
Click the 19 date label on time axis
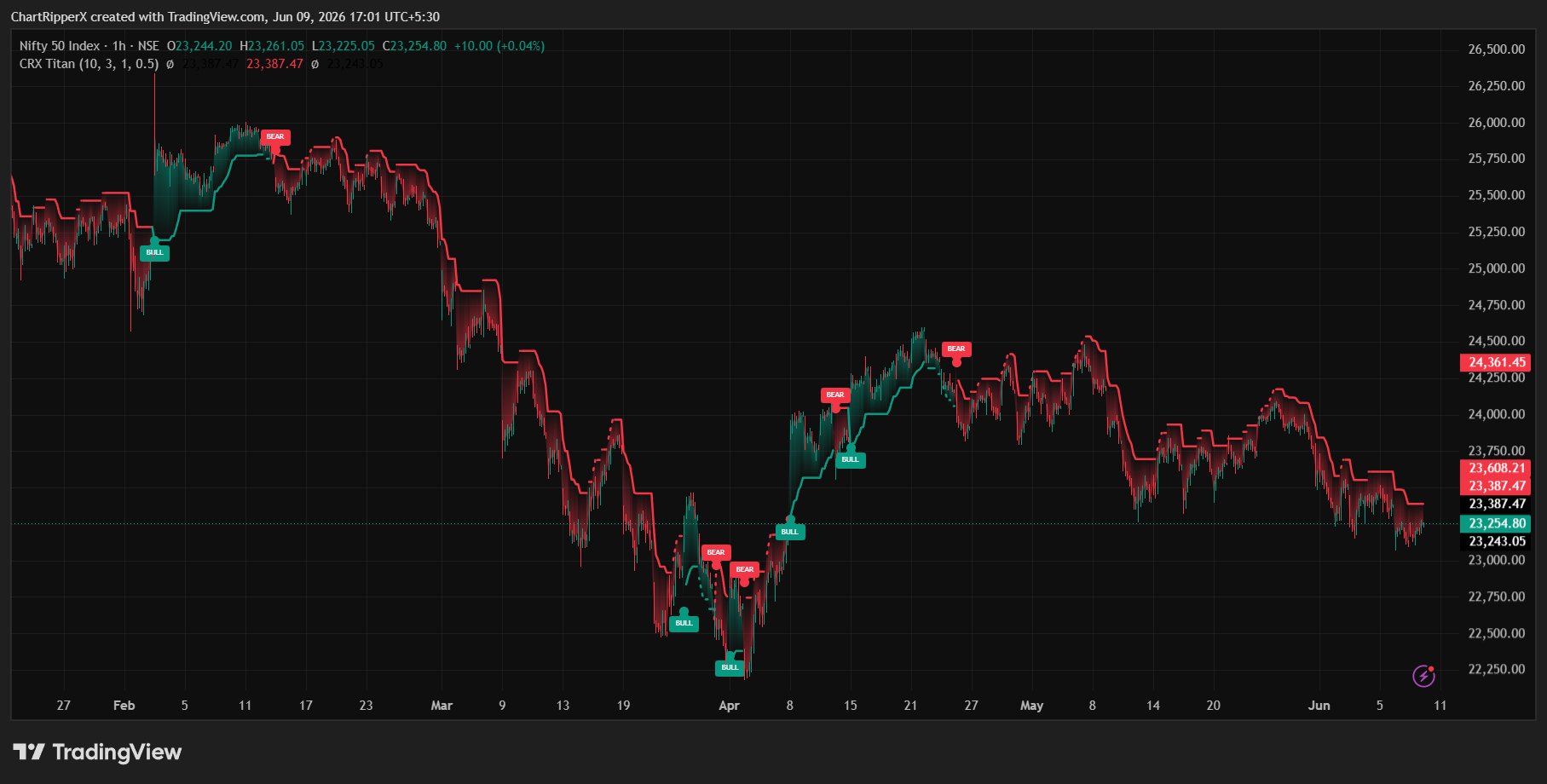pos(623,706)
